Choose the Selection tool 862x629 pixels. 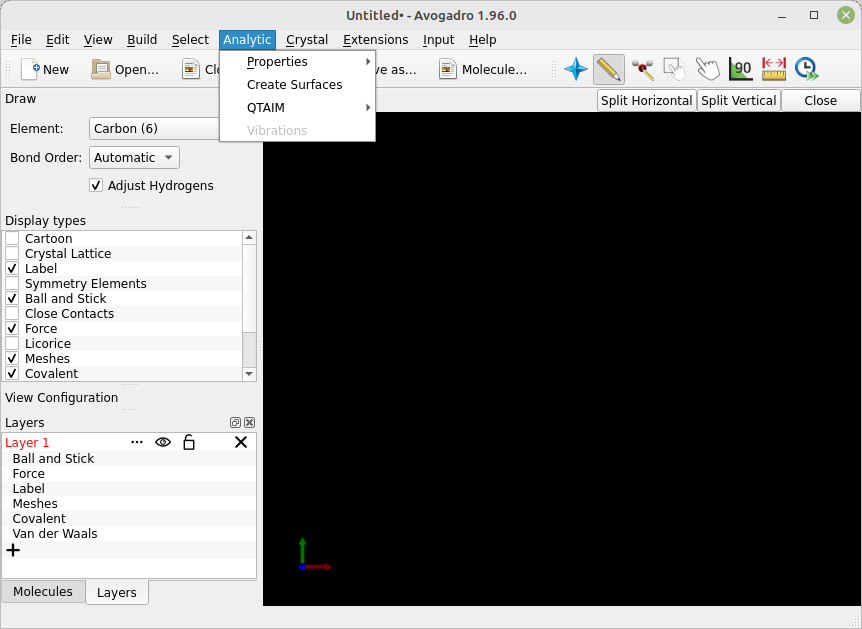coord(674,69)
